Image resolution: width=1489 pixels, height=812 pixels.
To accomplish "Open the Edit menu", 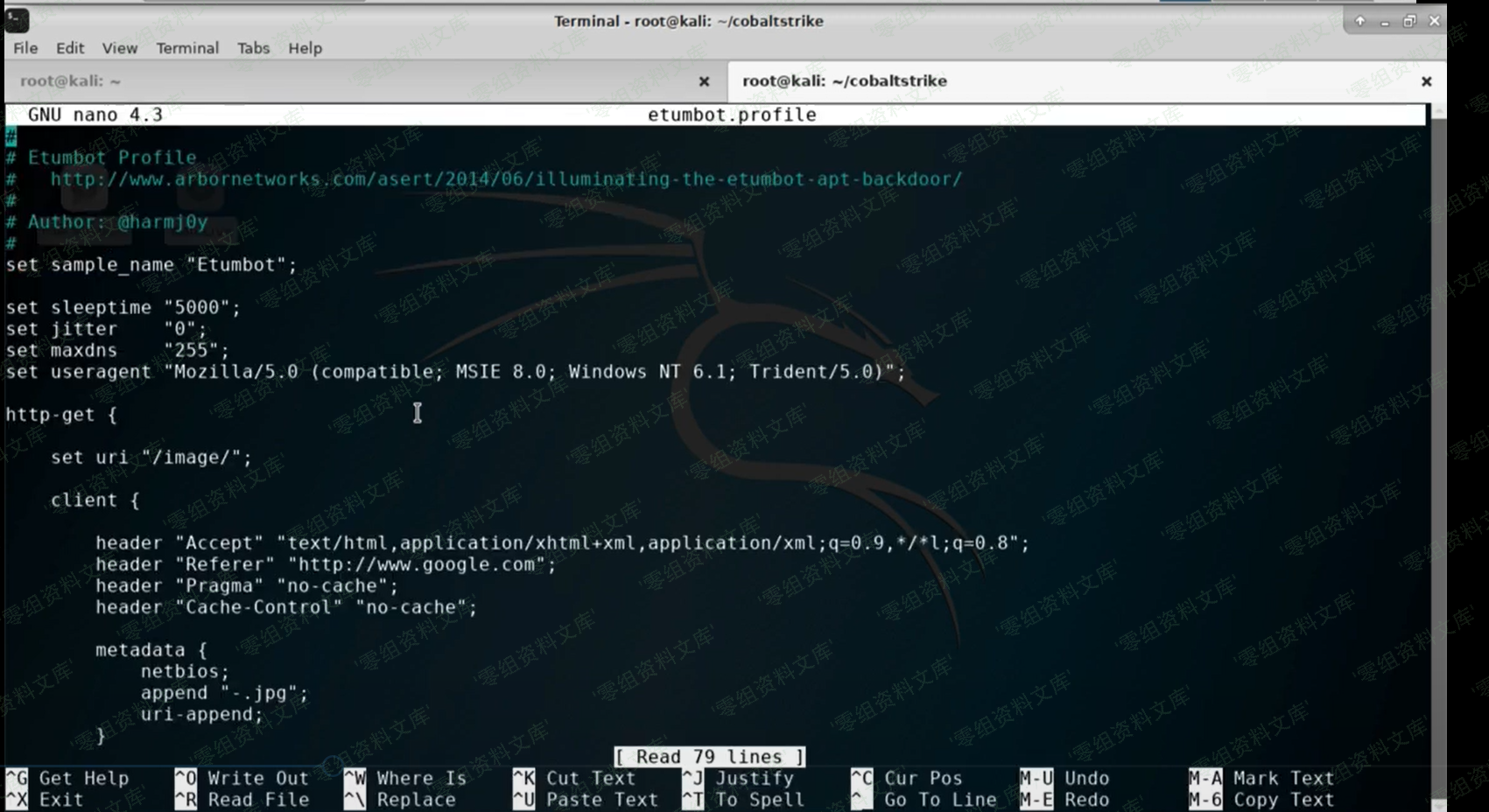I will [x=70, y=48].
